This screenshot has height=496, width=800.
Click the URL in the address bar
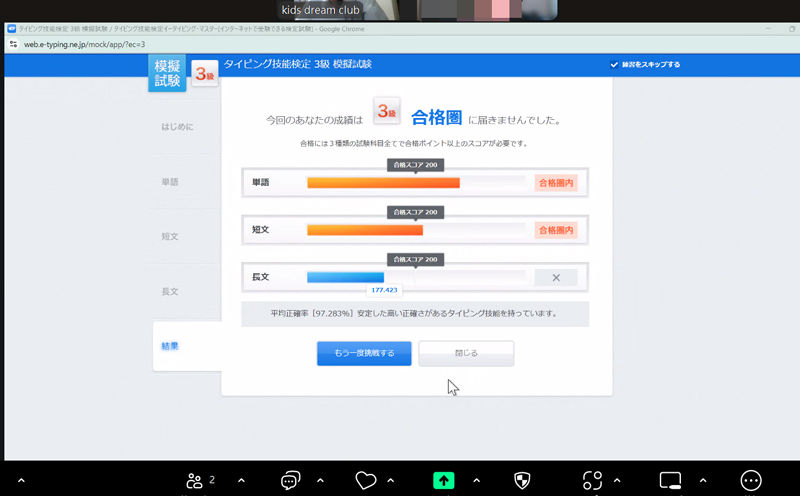point(85,45)
